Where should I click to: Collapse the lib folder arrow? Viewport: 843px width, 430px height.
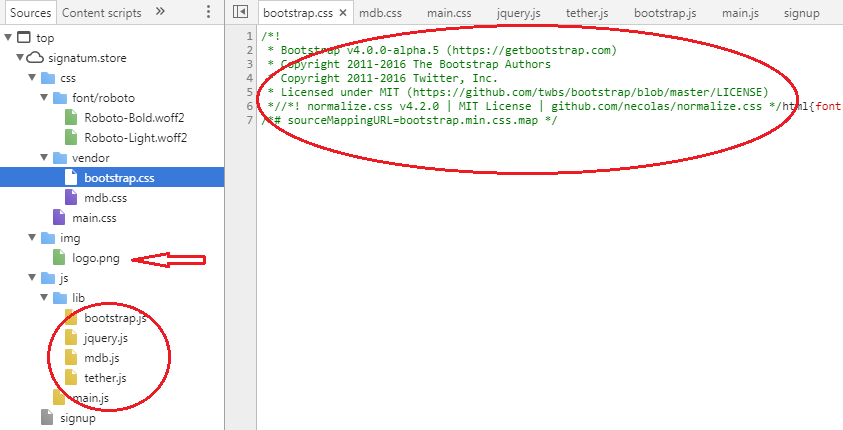click(44, 297)
